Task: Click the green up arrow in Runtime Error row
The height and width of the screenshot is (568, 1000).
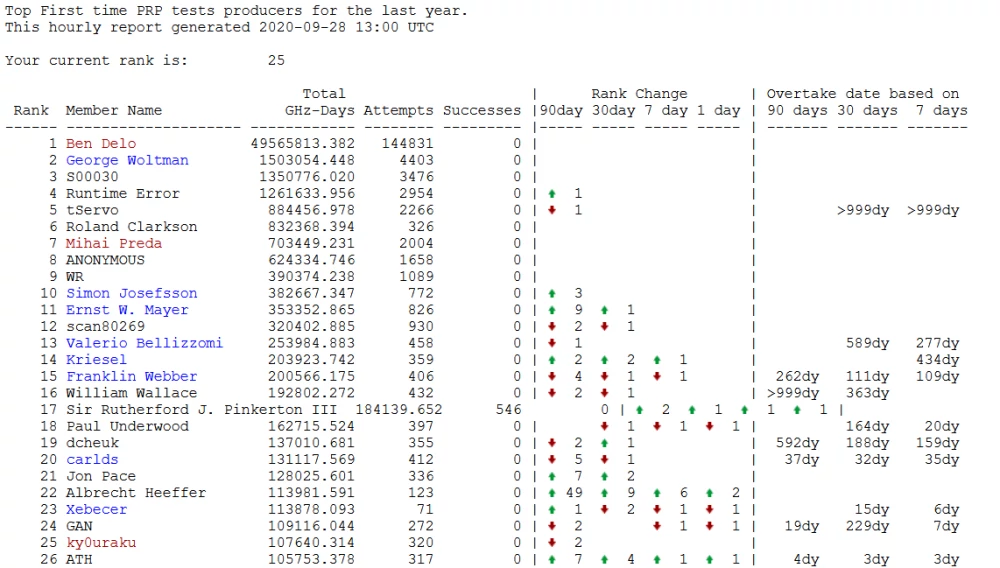Action: tap(552, 193)
